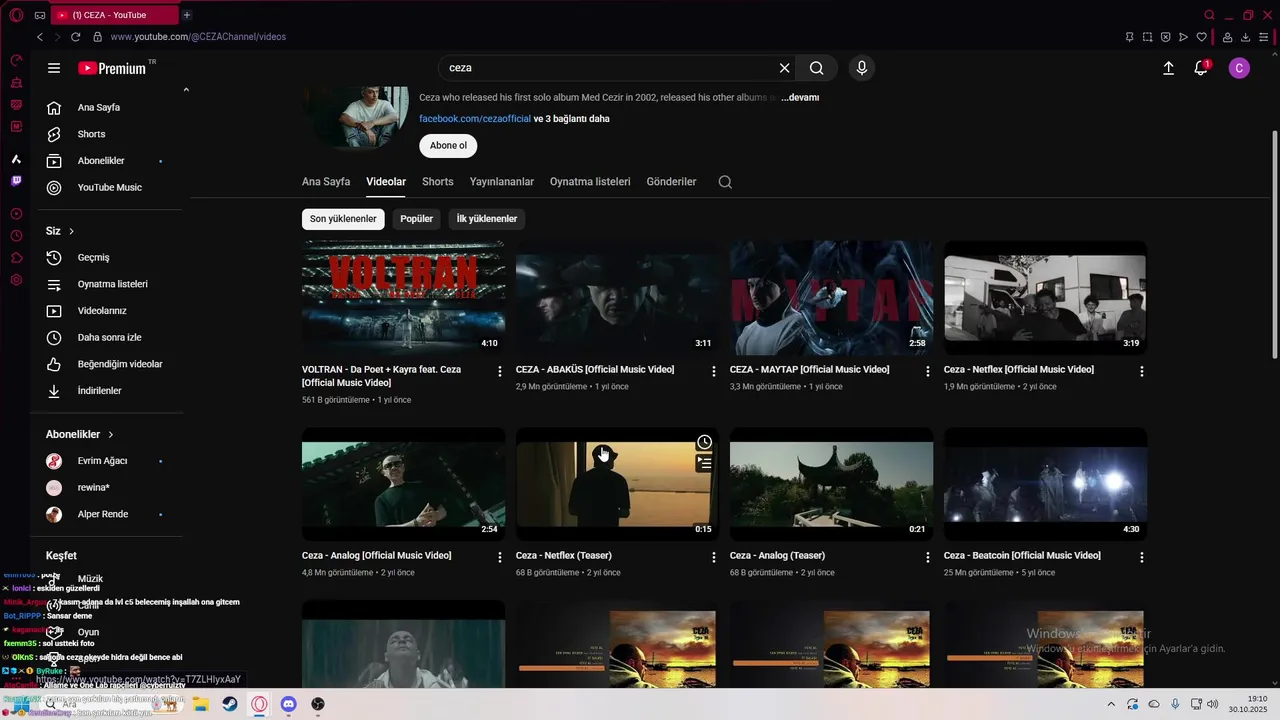Open more options for VOLTRAN video

click(500, 371)
